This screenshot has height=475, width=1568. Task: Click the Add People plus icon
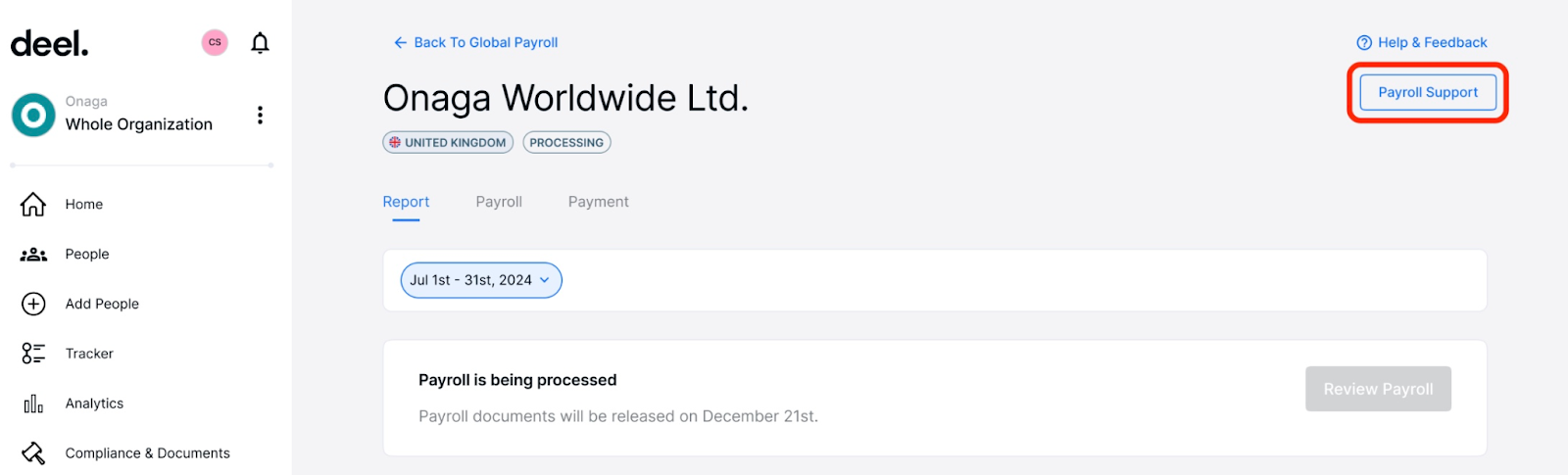point(33,304)
